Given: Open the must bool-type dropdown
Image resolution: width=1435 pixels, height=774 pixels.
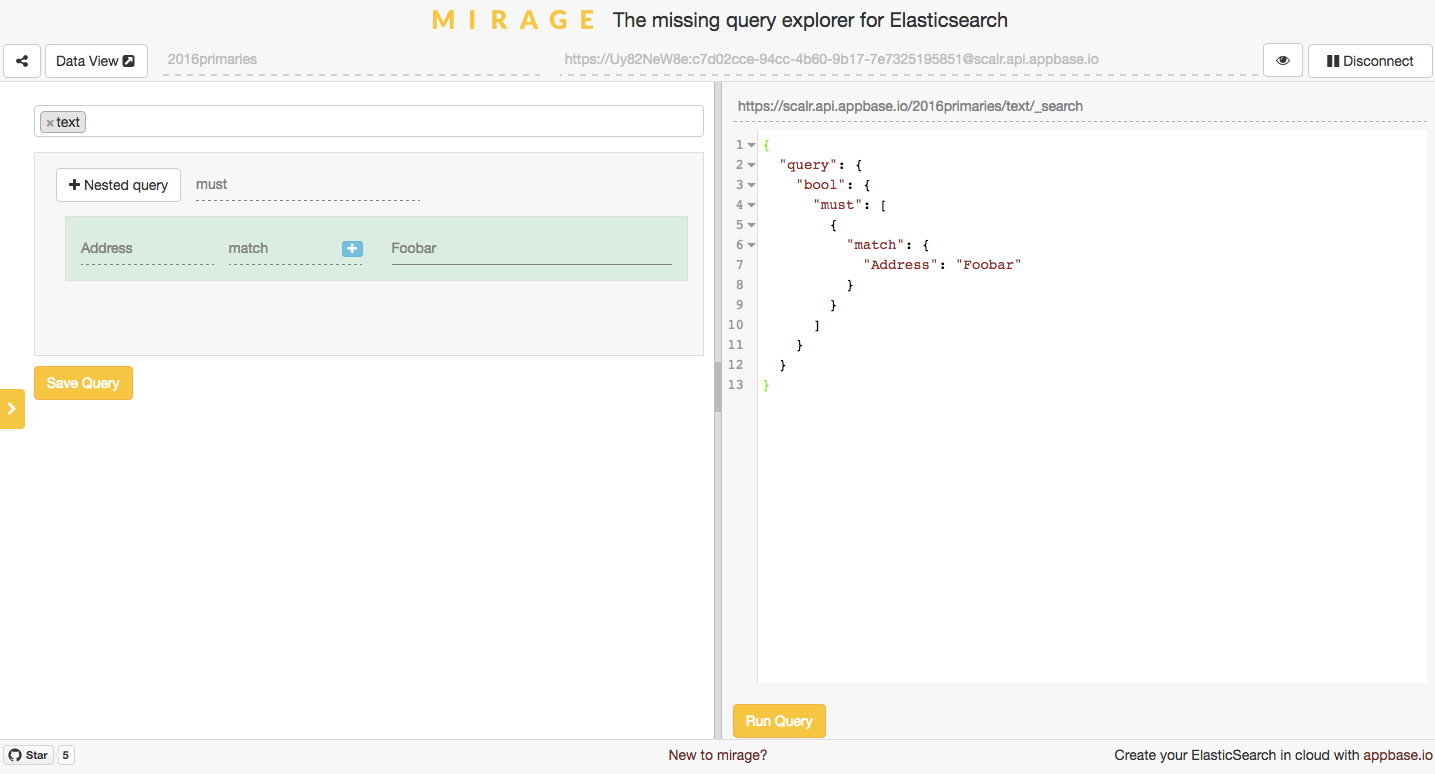Looking at the screenshot, I should coord(308,185).
